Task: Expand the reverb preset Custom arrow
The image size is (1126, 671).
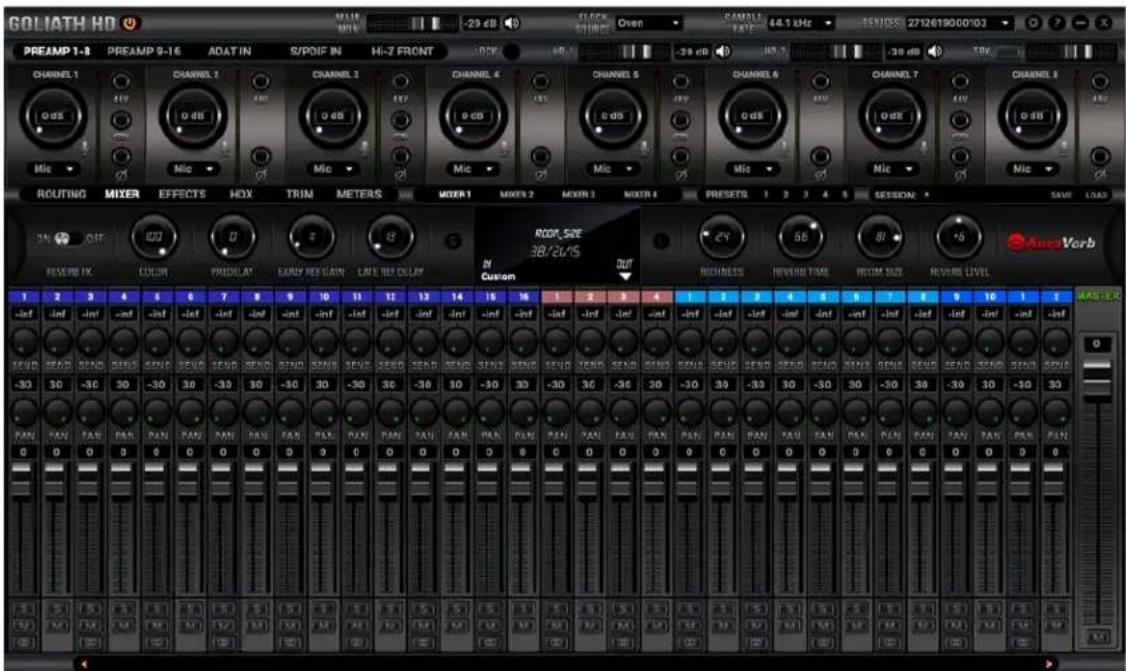Action: point(625,277)
